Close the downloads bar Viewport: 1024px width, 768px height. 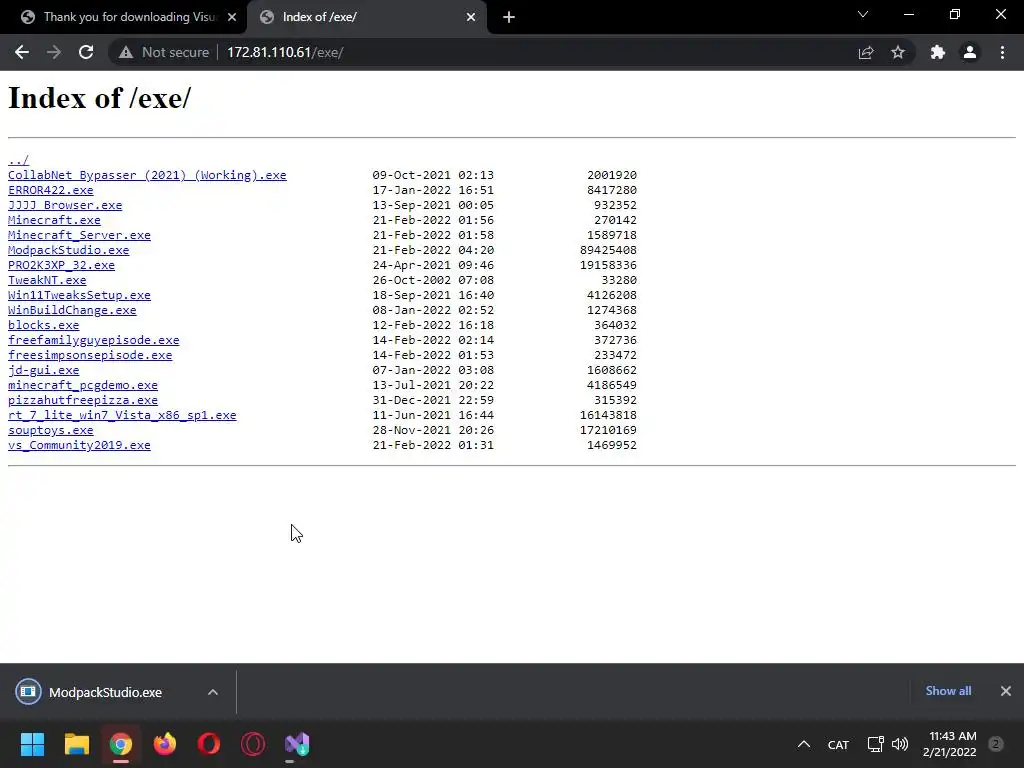tap(1006, 691)
